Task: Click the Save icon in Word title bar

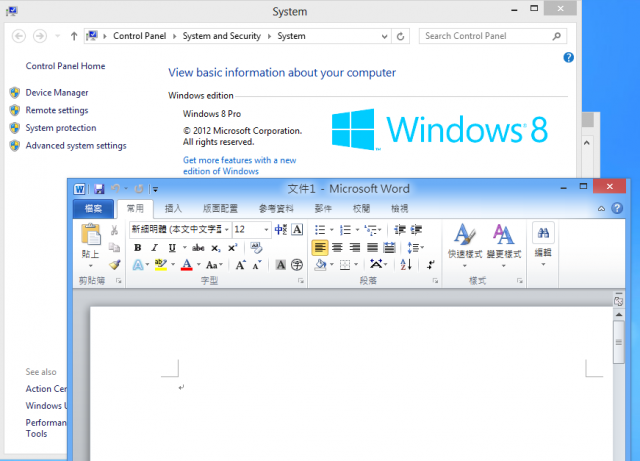Action: coord(99,189)
